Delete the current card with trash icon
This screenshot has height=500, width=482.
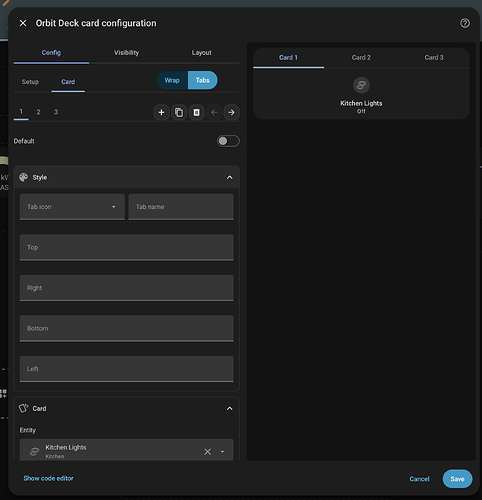197,113
